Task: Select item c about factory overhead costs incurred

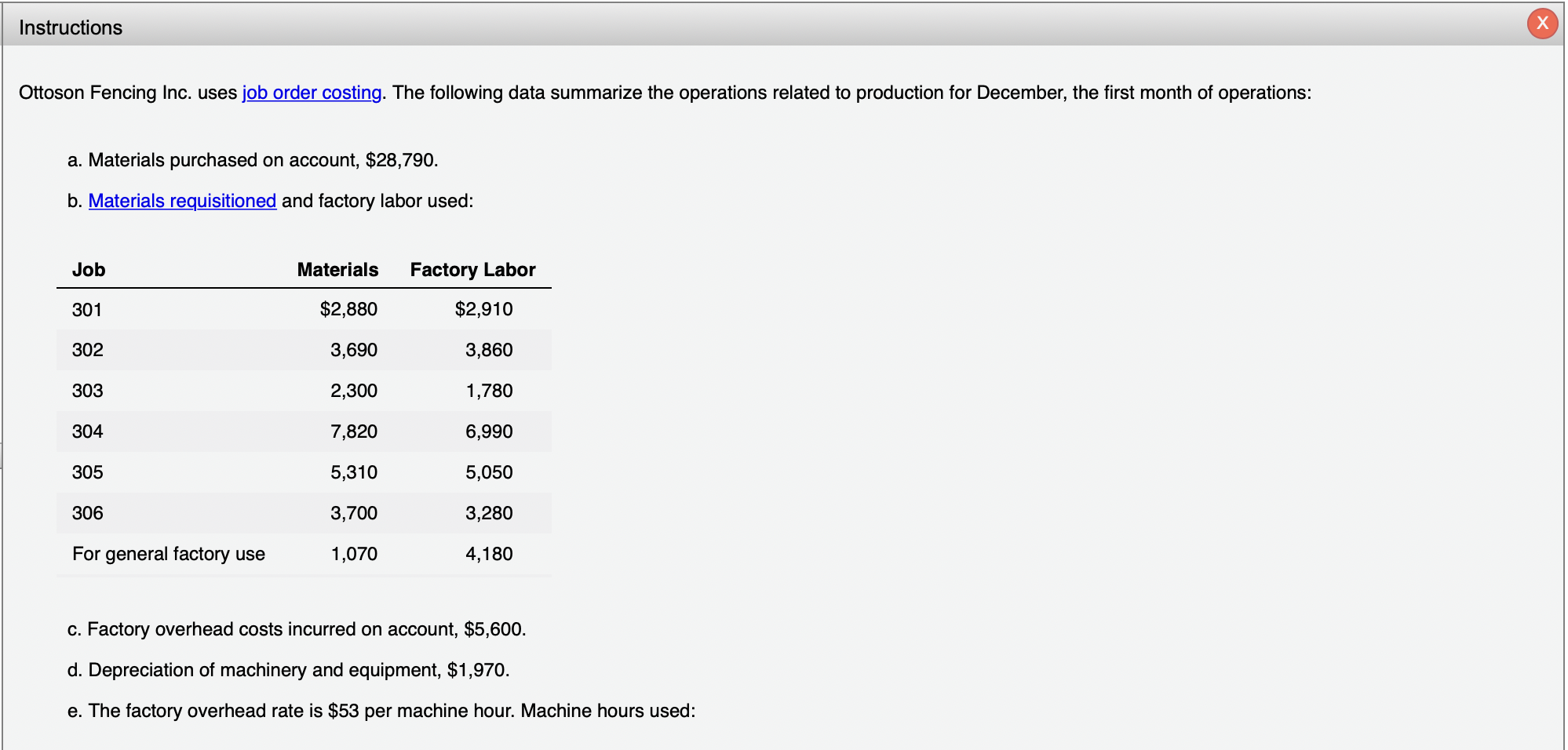Action: 297,628
